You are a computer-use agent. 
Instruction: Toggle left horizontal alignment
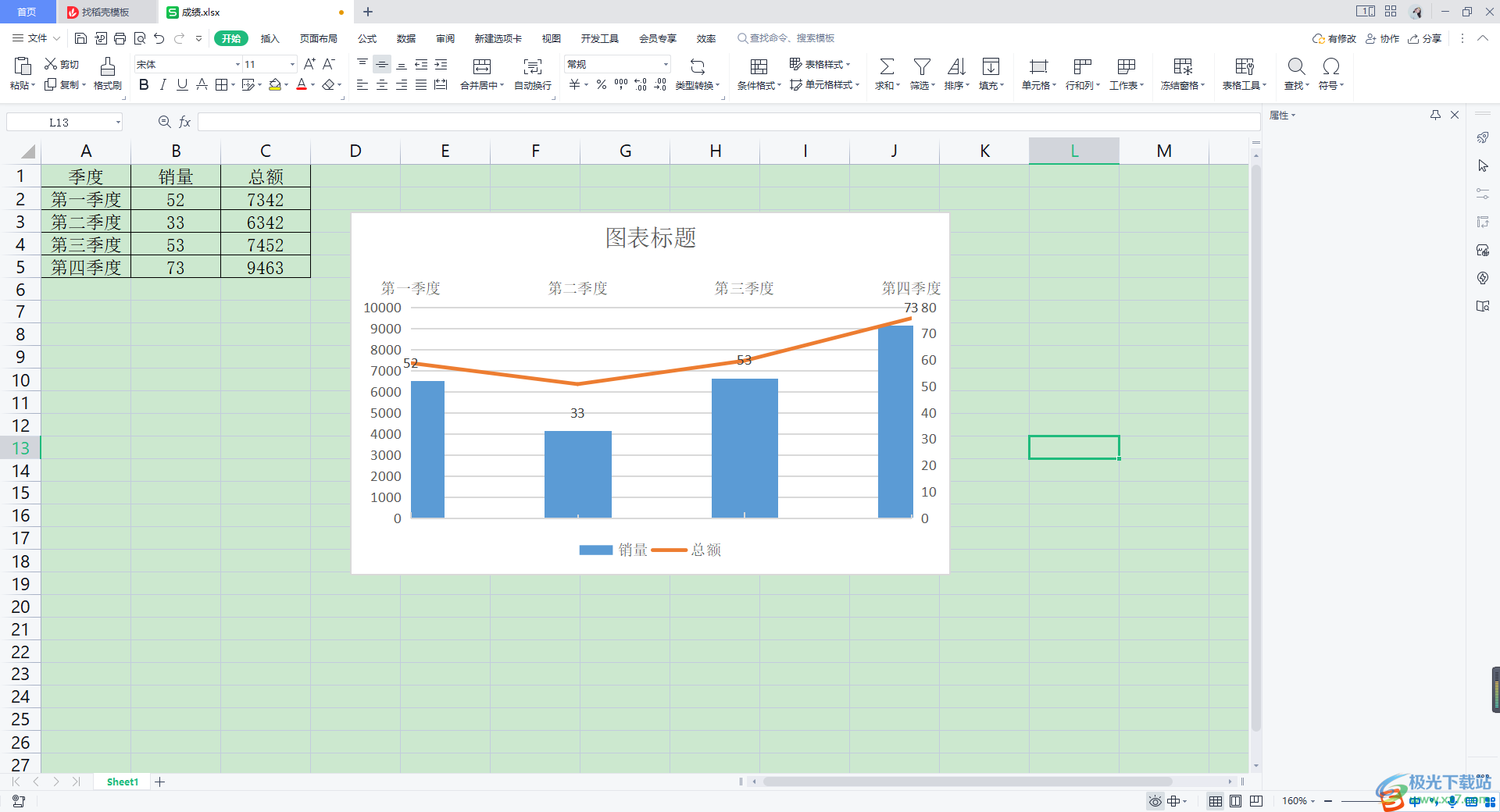point(362,84)
